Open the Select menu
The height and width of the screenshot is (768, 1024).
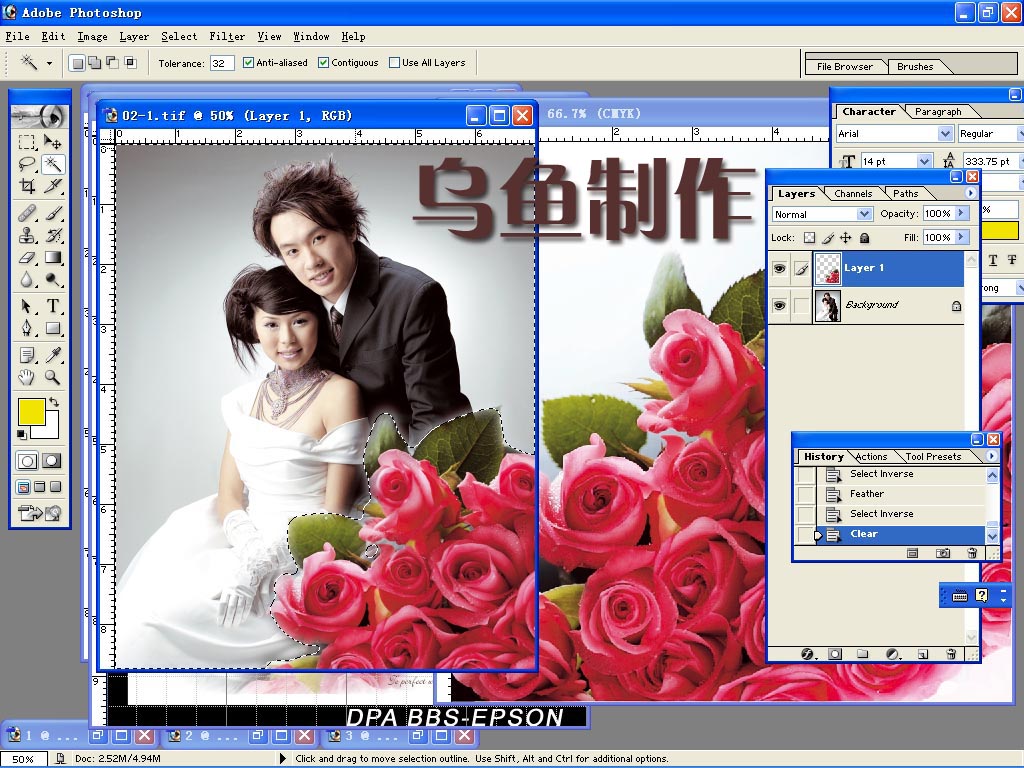179,37
